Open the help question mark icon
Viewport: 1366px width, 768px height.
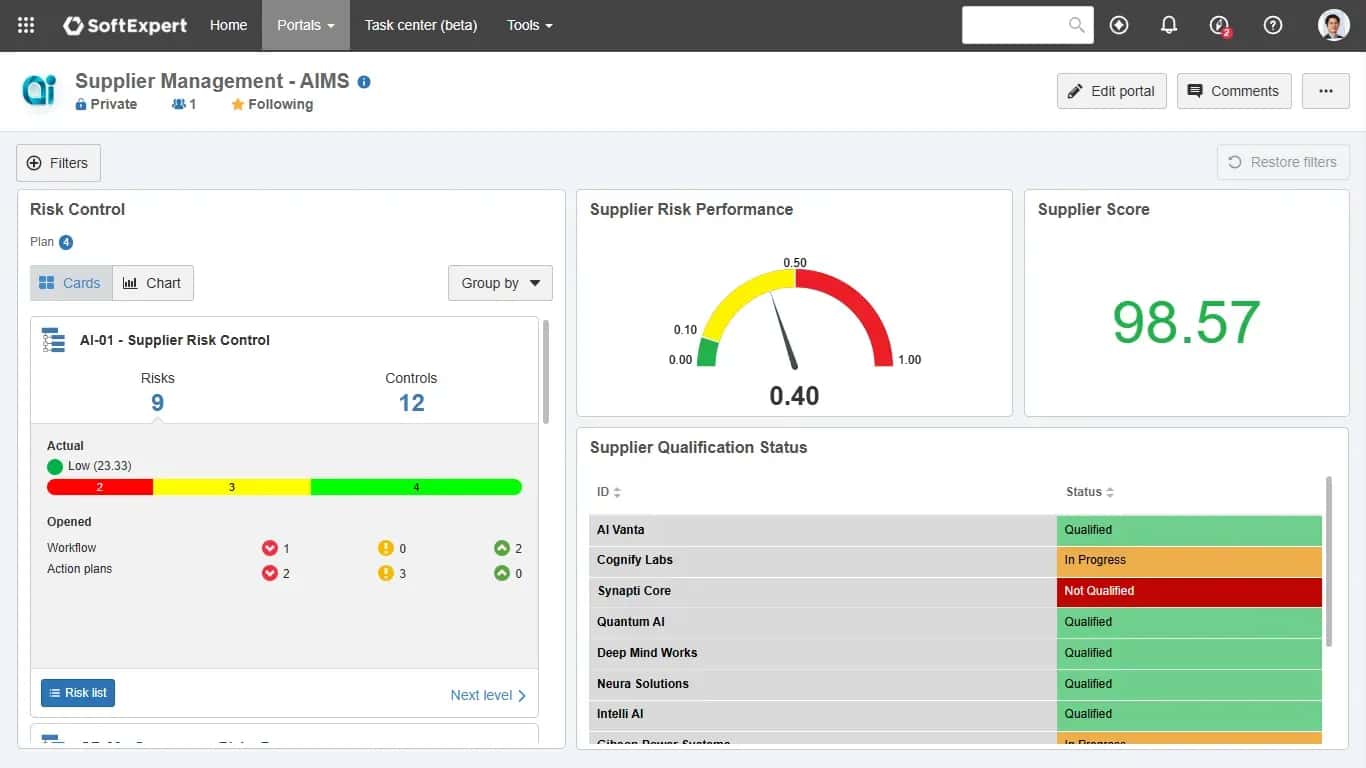coord(1273,26)
